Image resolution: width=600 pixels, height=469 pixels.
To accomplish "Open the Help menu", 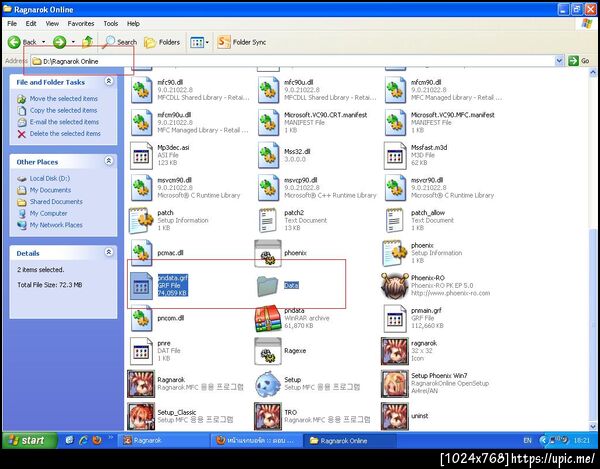I will tap(133, 24).
